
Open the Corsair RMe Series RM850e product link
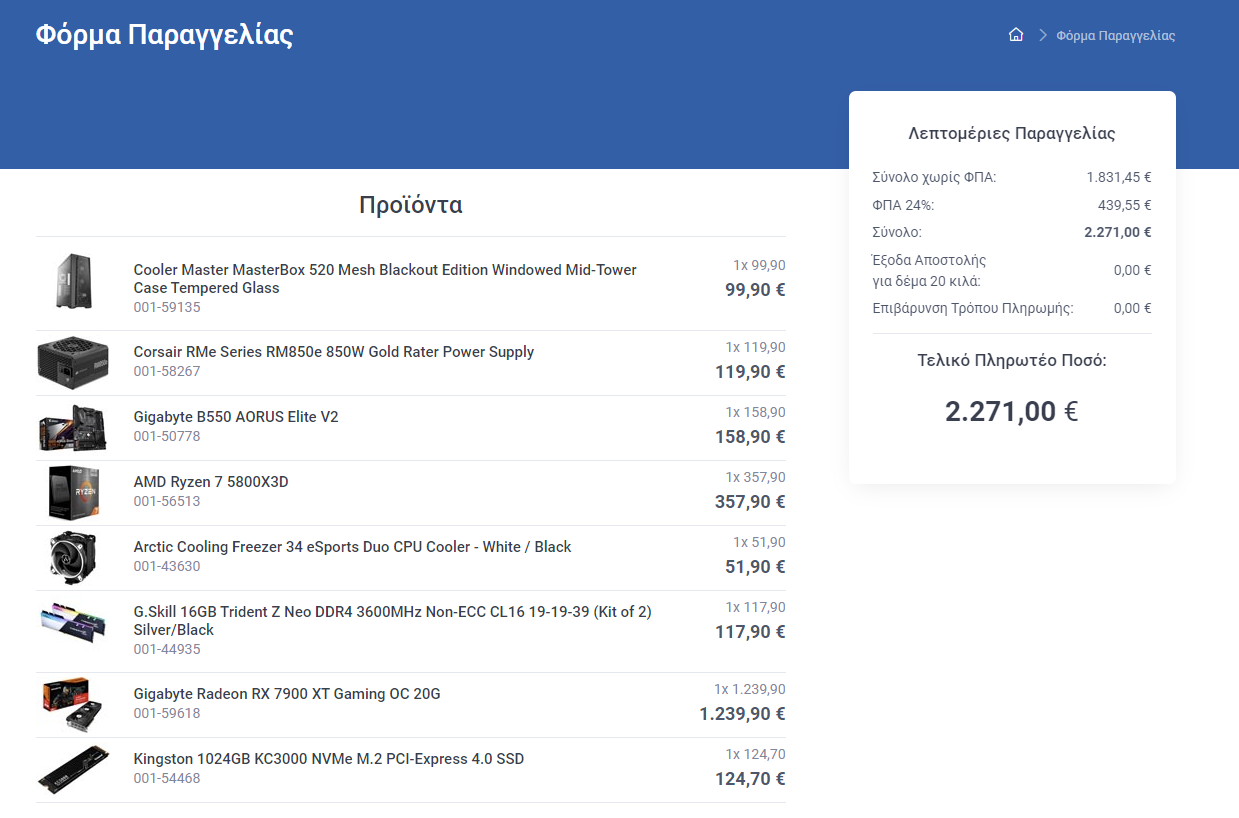click(334, 352)
